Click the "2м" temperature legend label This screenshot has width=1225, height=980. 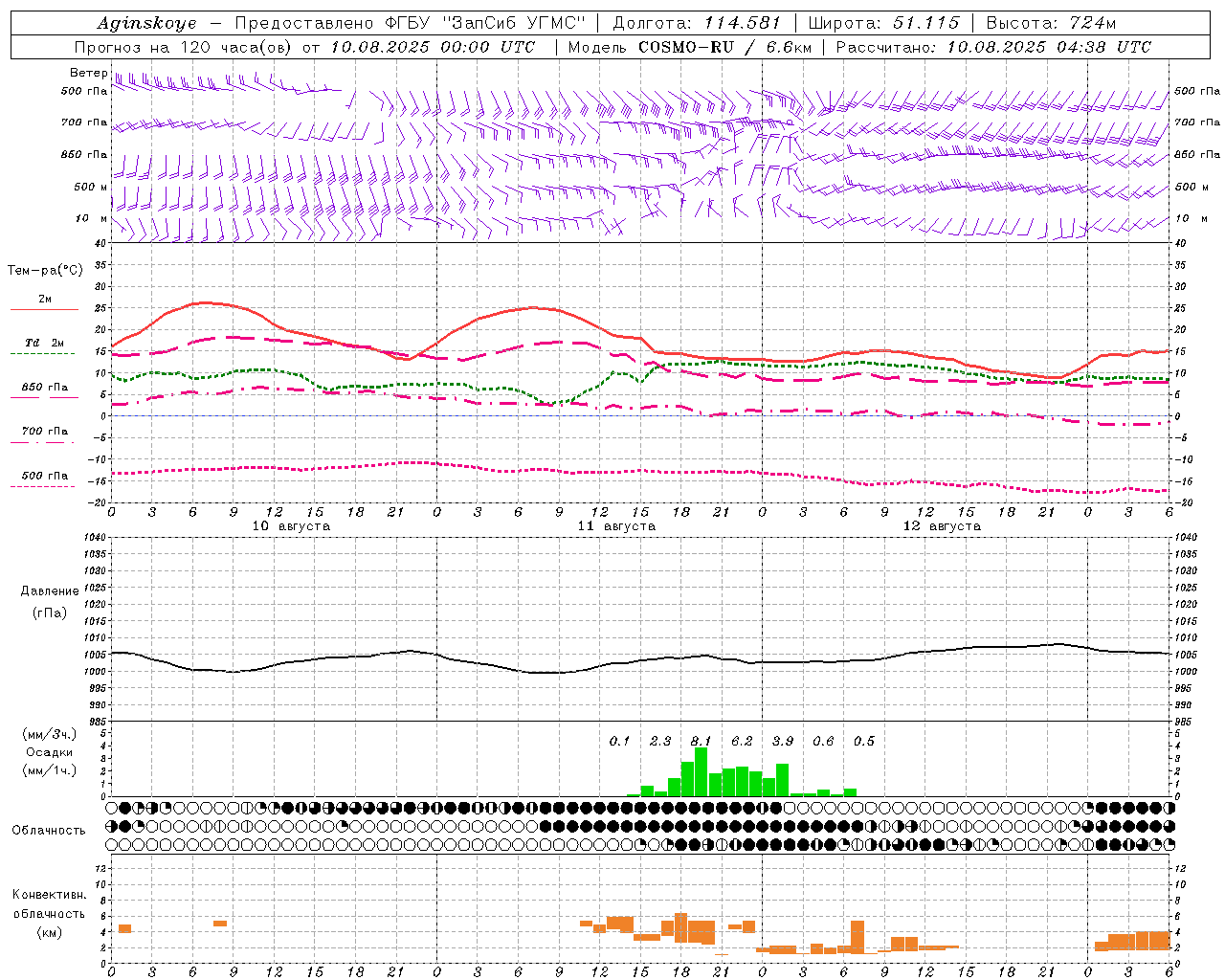point(45,300)
